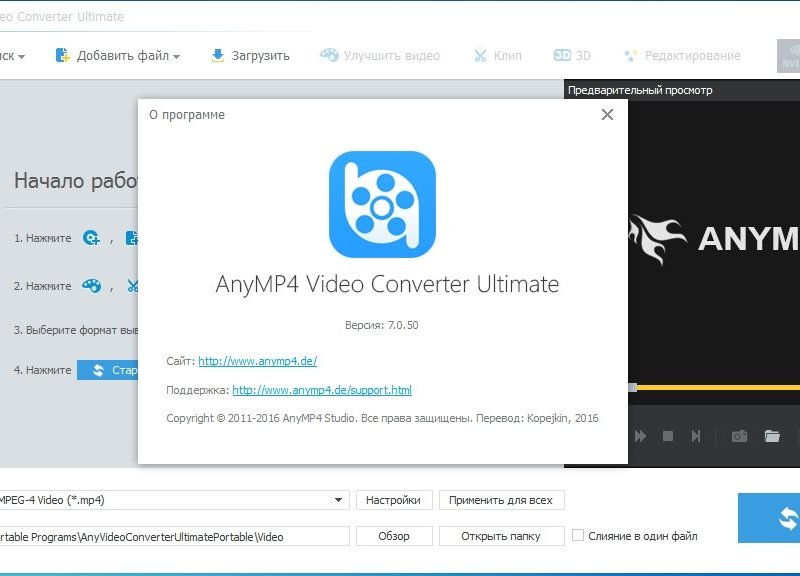Open the 3D settings tool

(x=572, y=56)
